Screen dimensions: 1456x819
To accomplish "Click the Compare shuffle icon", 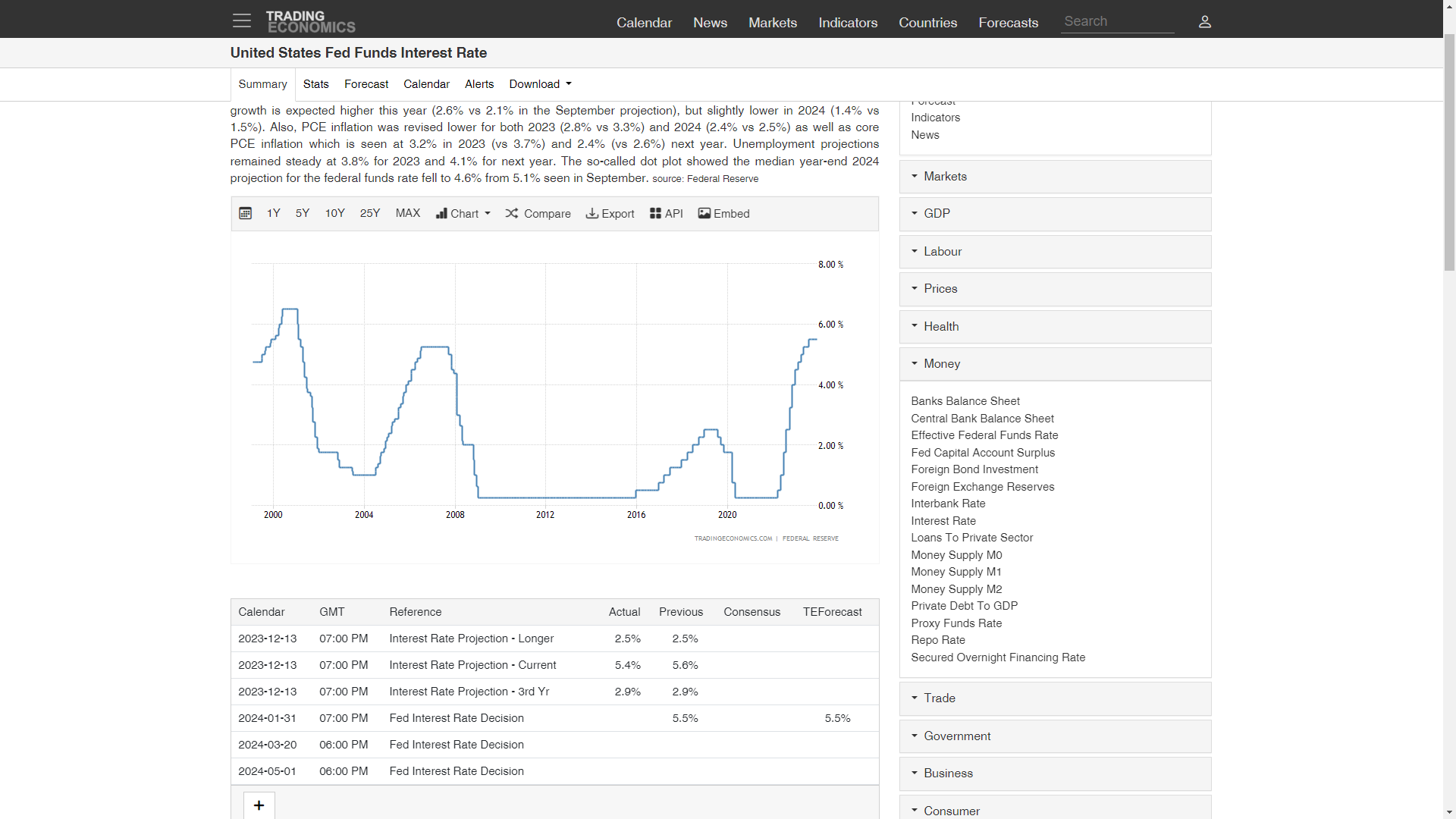I will point(512,214).
